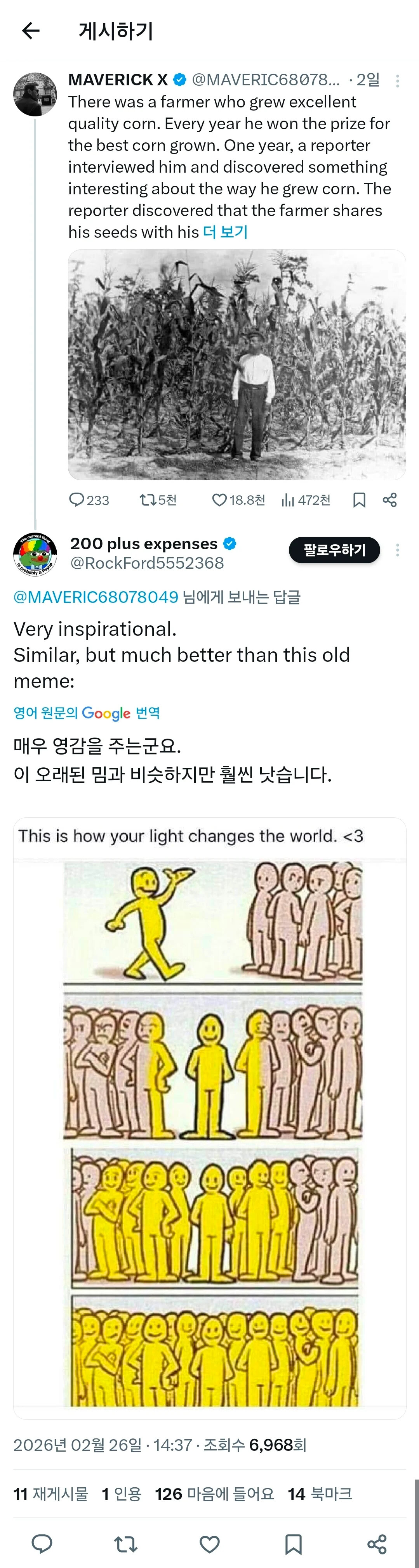
Task: Share the MAVERICK X post
Action: [390, 500]
